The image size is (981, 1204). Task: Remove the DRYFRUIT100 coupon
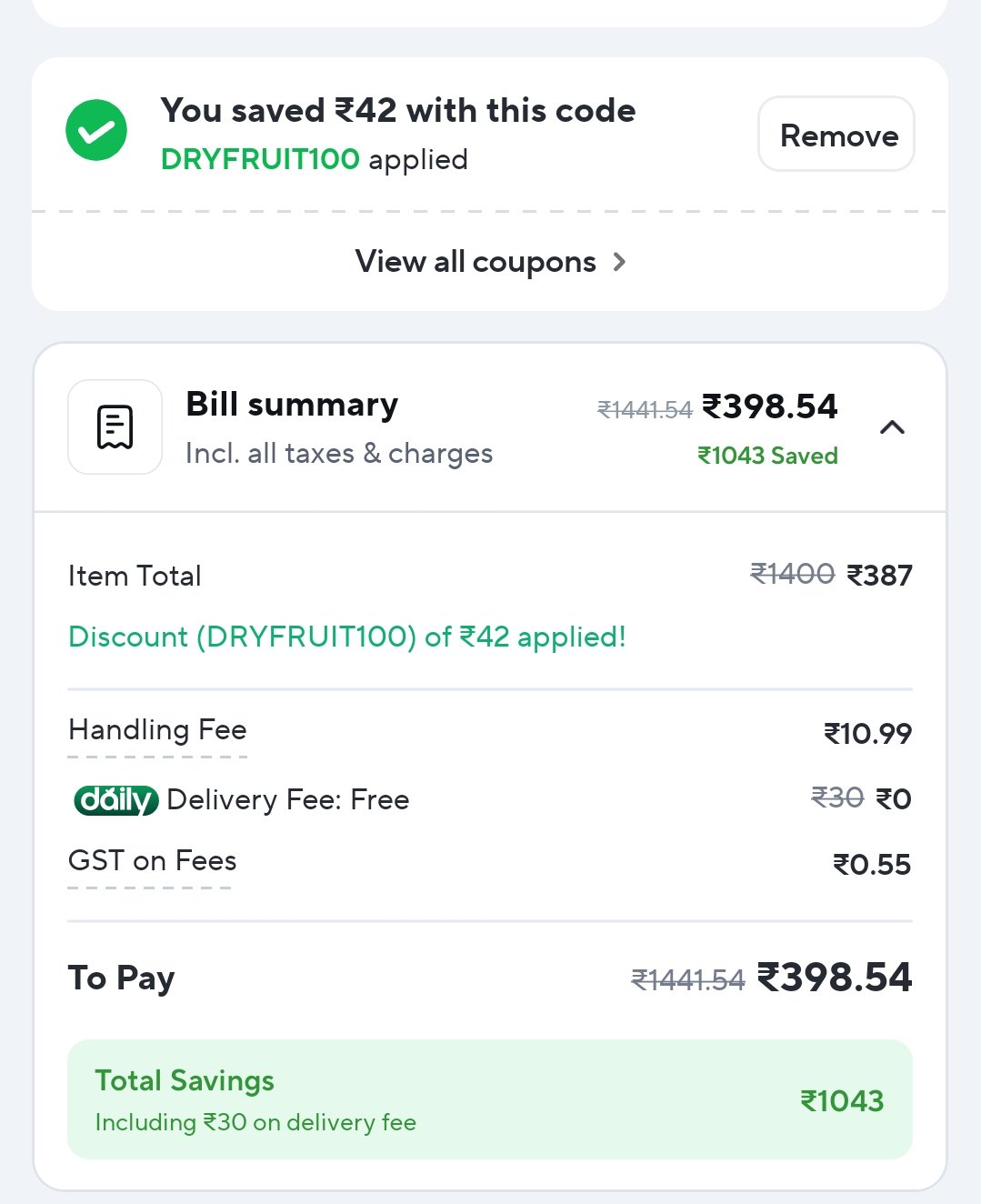point(836,135)
